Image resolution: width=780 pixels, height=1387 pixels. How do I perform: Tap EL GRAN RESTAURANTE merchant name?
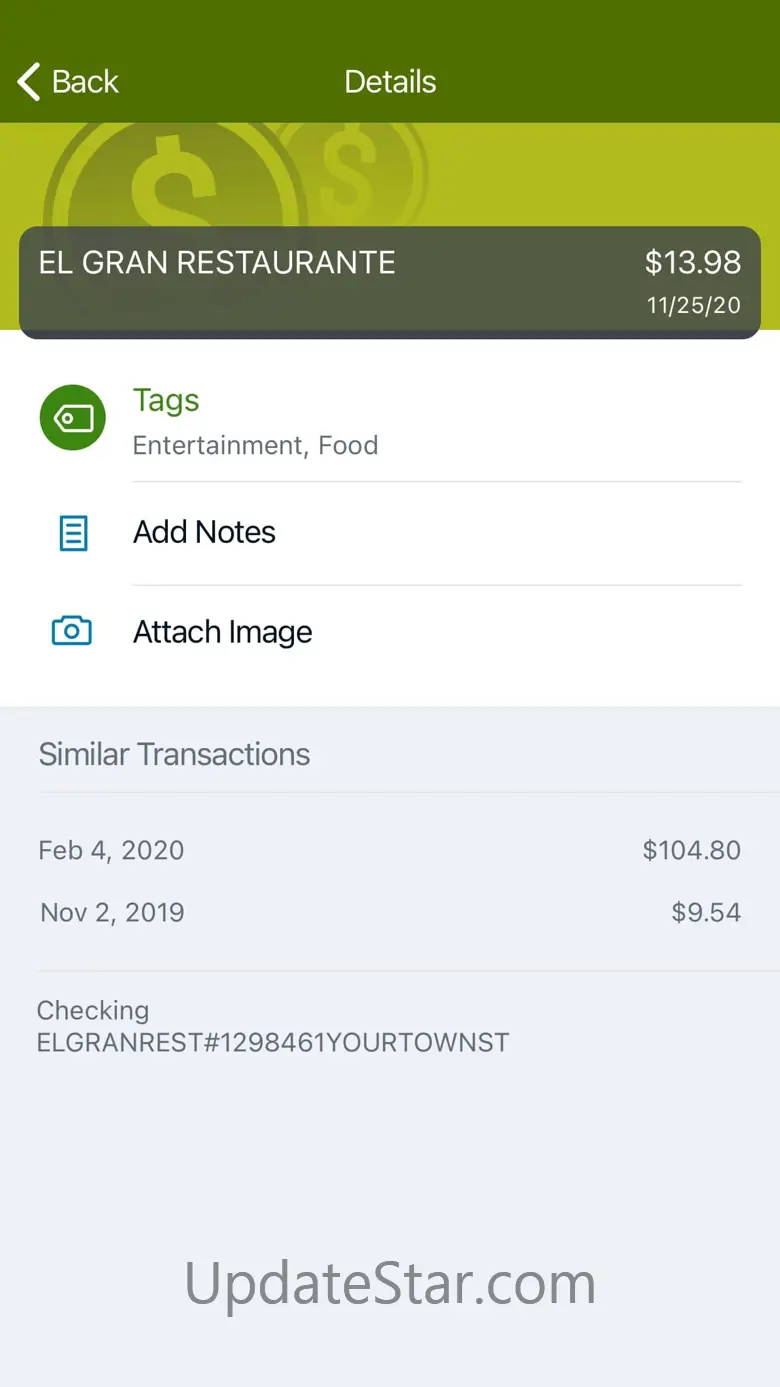tap(217, 263)
